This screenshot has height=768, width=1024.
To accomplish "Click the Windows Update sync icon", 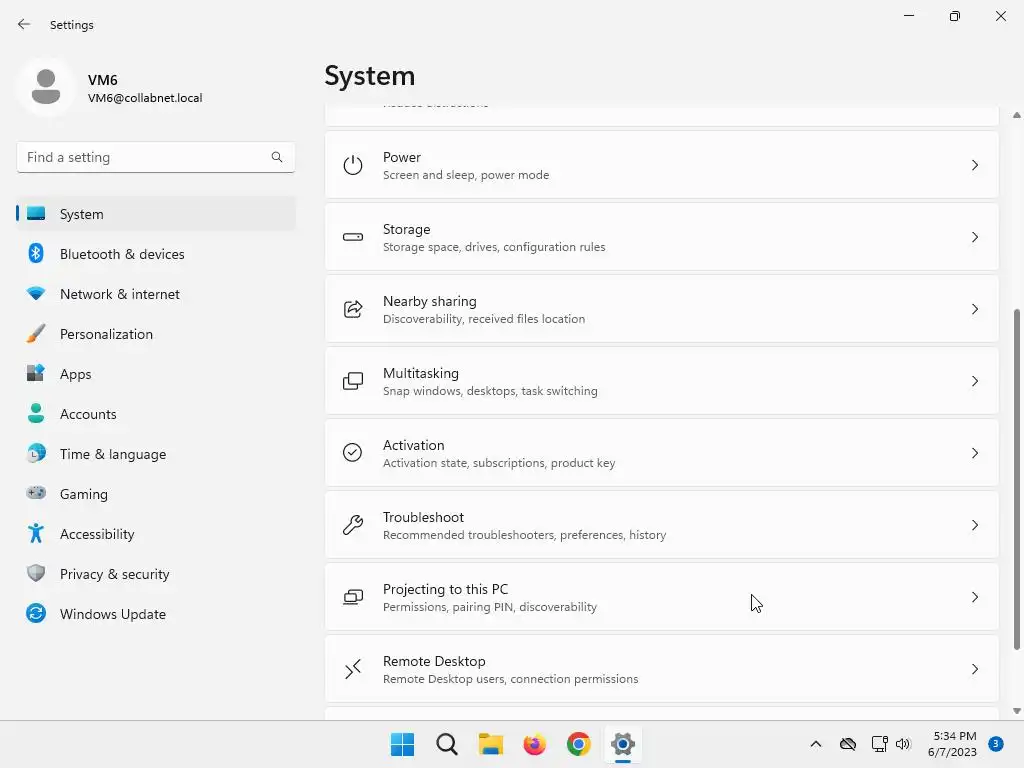I will click(36, 613).
